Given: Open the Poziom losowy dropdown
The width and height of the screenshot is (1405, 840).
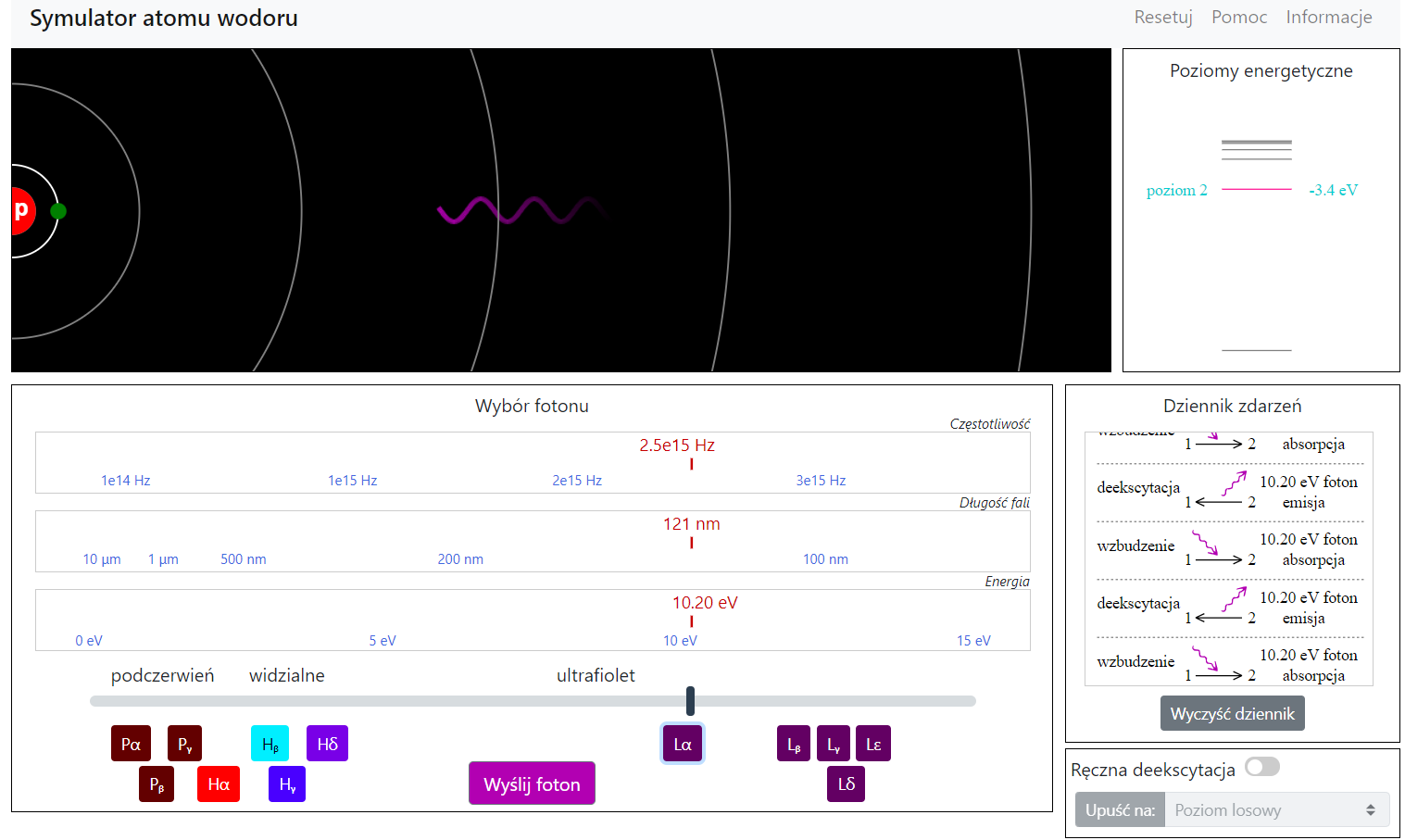Looking at the screenshot, I should [1276, 809].
